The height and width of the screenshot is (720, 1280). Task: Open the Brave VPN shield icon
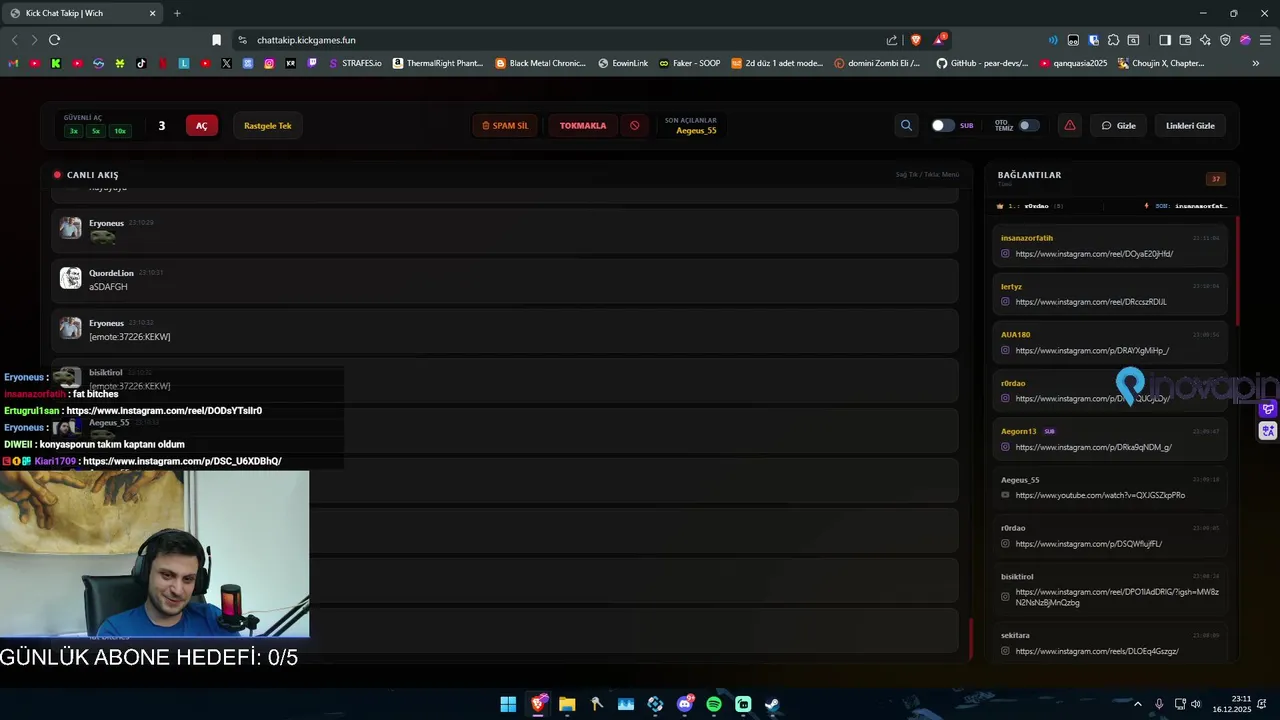point(1225,40)
